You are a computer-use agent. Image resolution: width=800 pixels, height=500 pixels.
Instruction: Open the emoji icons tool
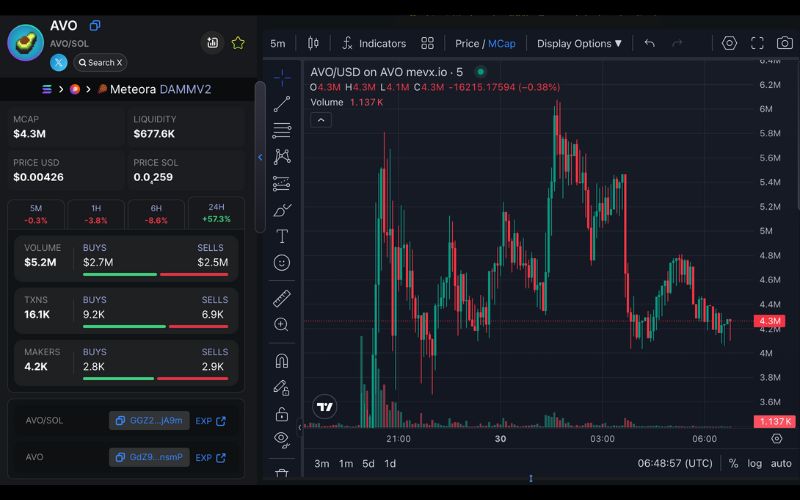tap(282, 263)
